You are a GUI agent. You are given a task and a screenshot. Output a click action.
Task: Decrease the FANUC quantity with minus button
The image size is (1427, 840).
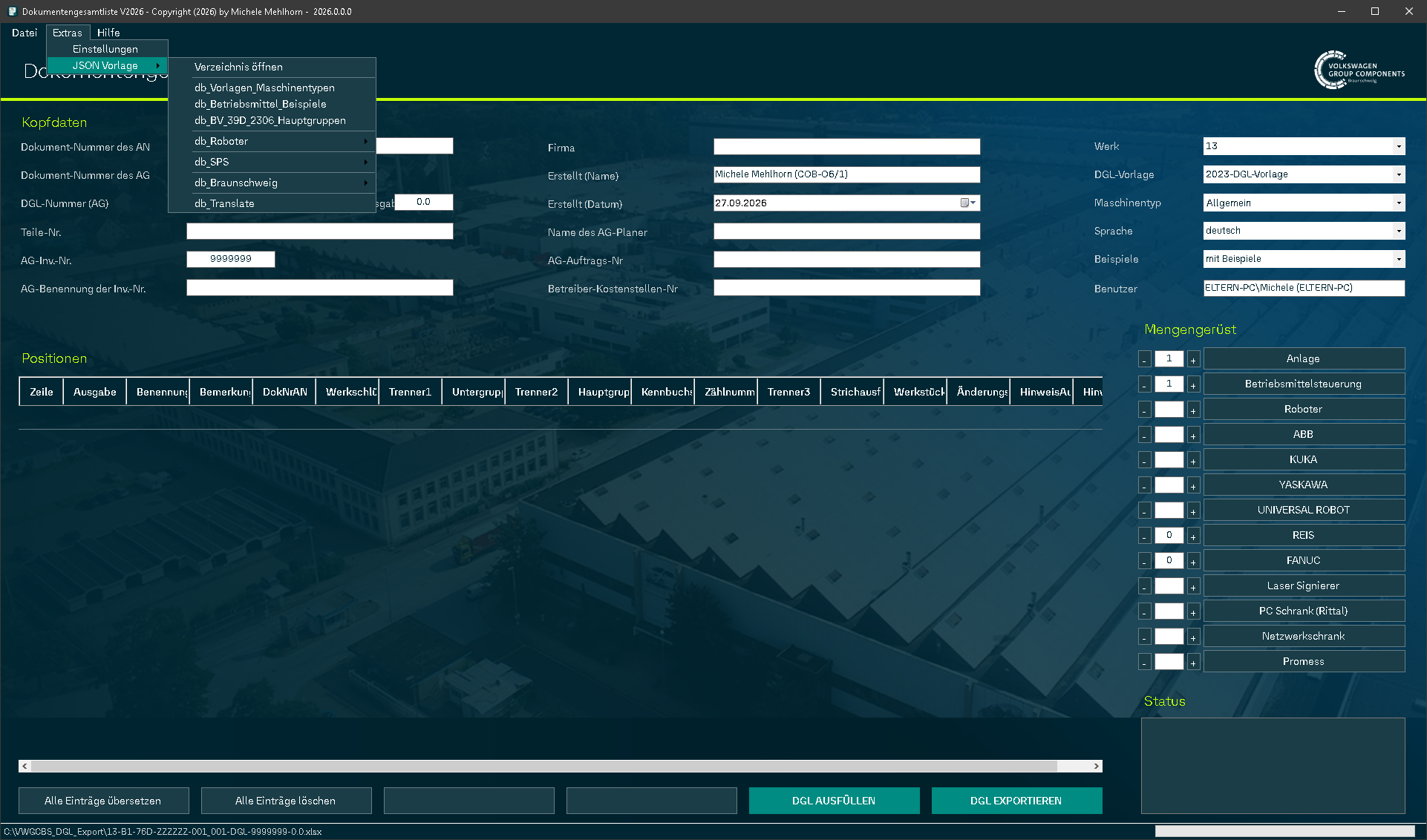tap(1145, 561)
